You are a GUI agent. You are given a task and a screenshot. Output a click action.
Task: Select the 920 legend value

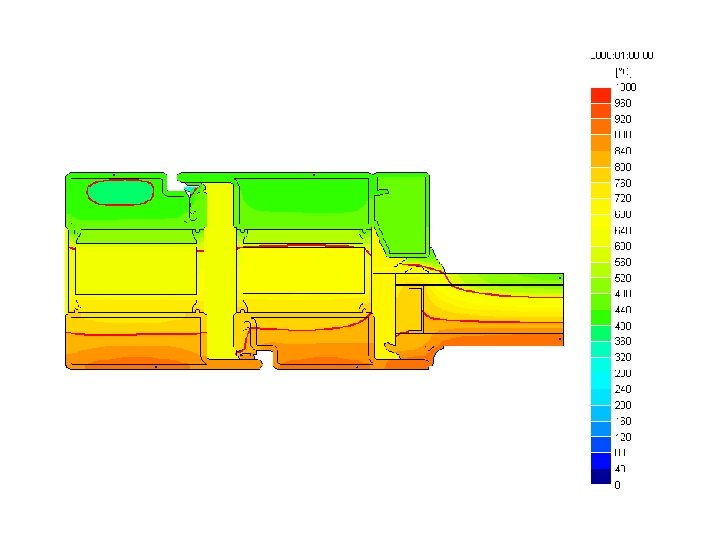coord(623,119)
